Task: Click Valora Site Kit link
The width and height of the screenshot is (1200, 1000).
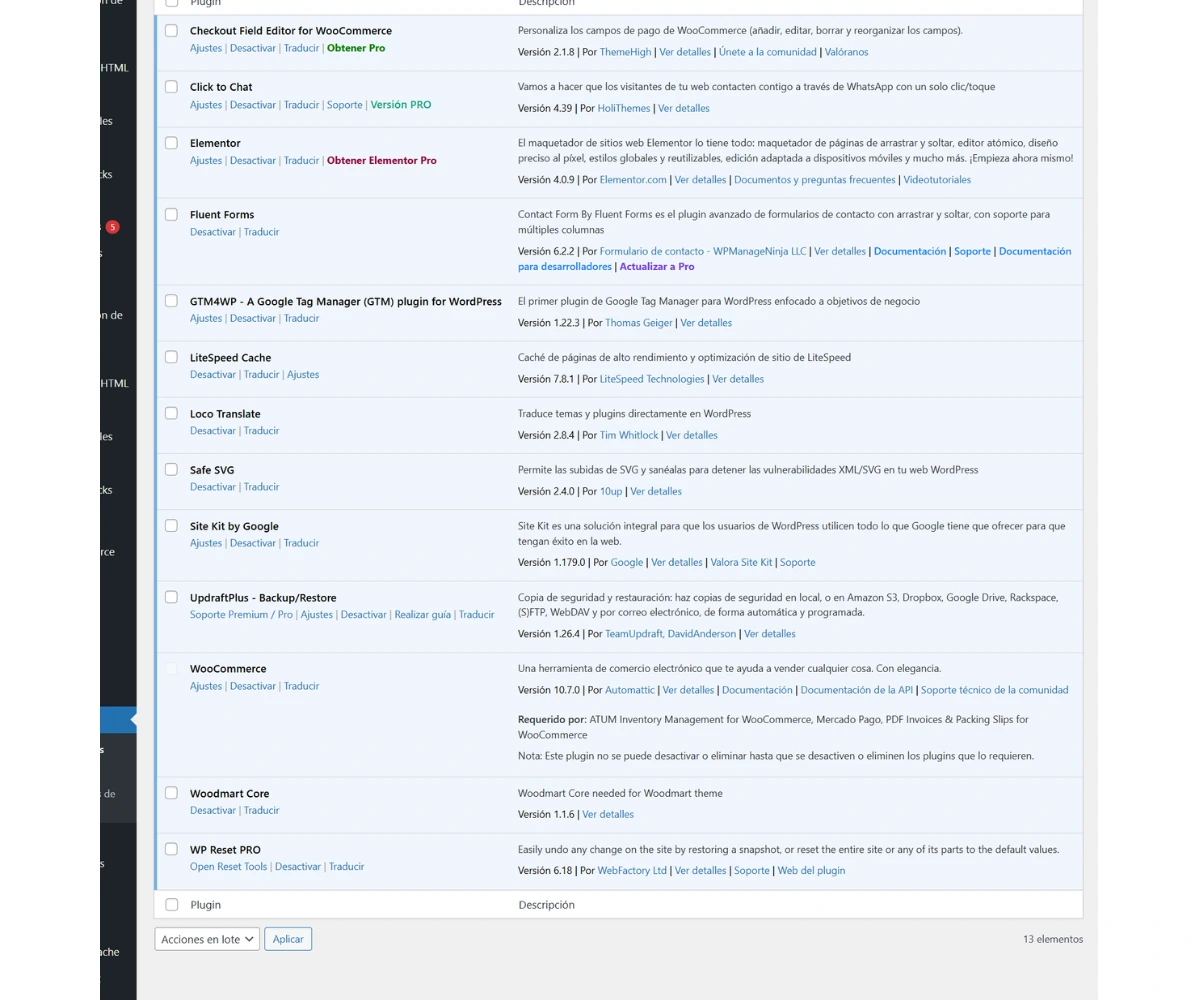Action: [741, 563]
